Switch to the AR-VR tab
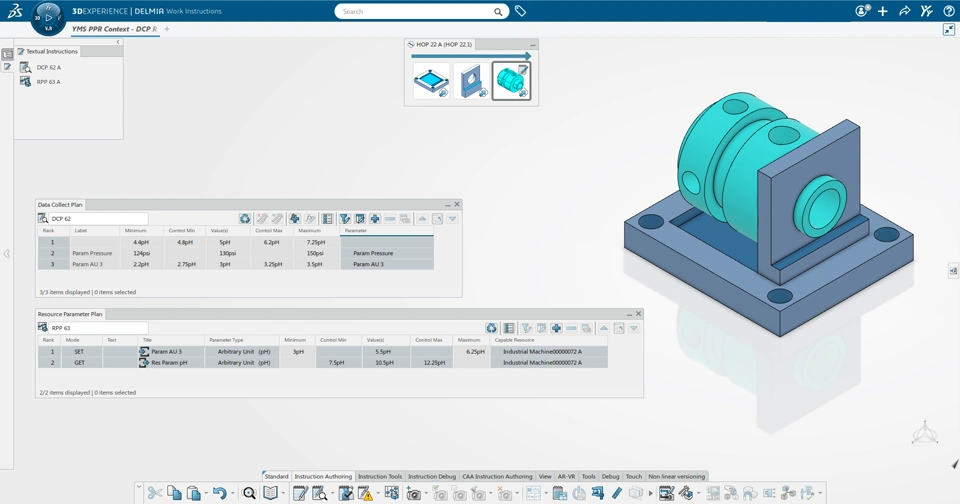This screenshot has width=960, height=504. [566, 476]
